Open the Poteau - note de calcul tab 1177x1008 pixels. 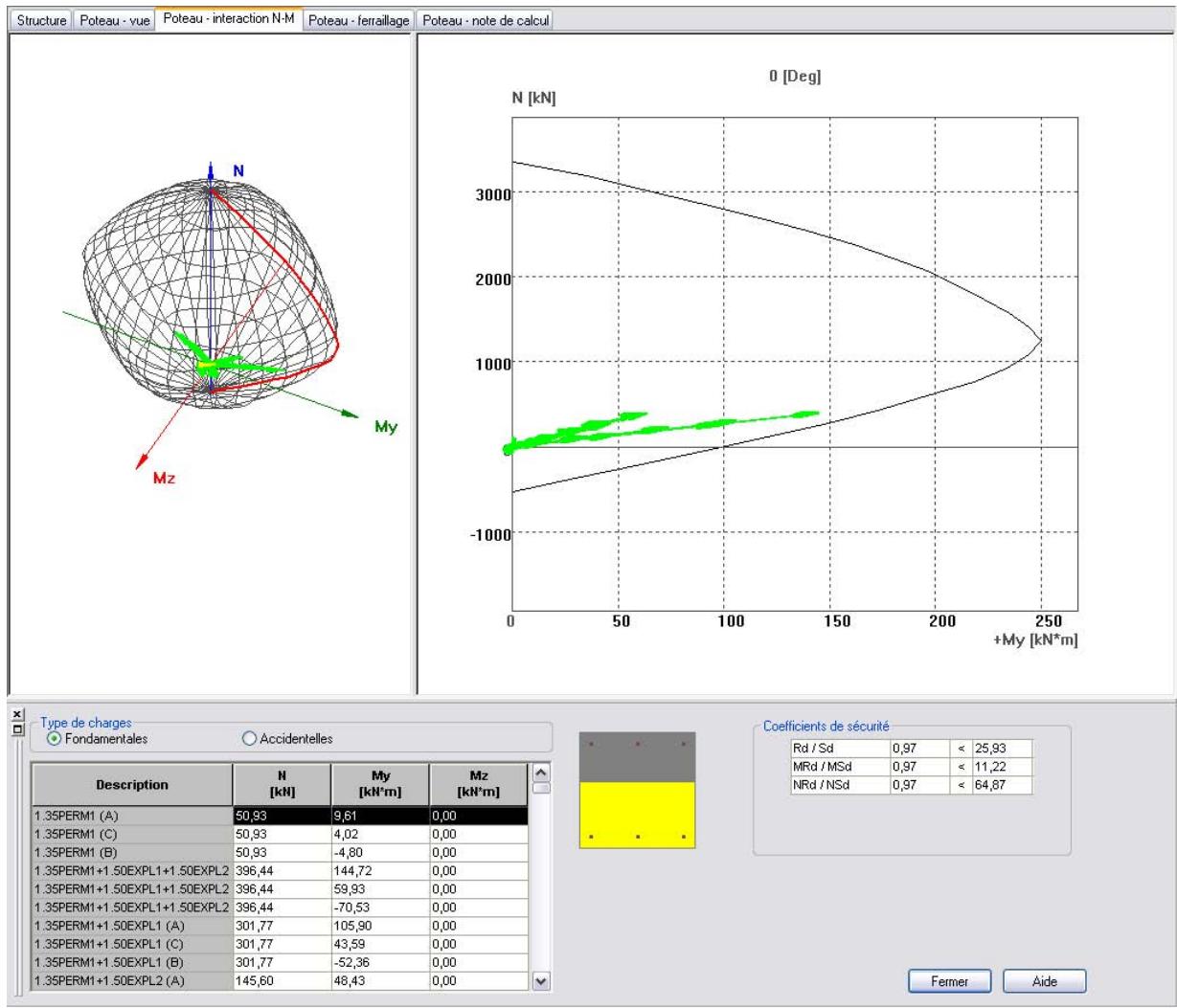[x=486, y=20]
